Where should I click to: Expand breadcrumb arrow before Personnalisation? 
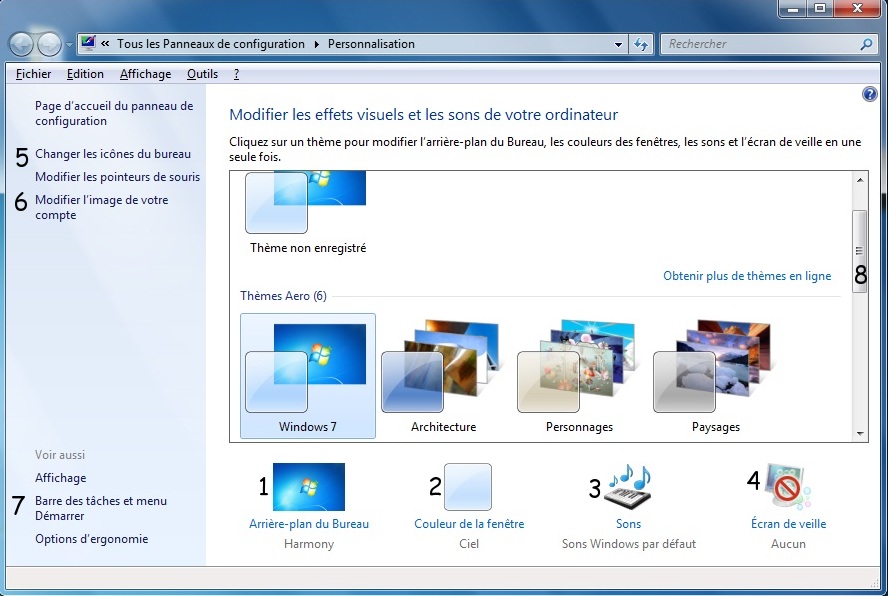point(316,44)
